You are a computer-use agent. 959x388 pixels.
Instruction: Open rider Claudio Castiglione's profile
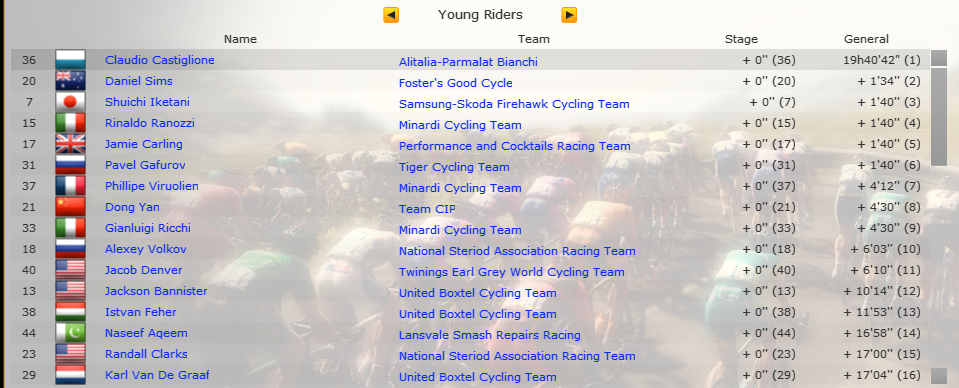click(x=160, y=60)
